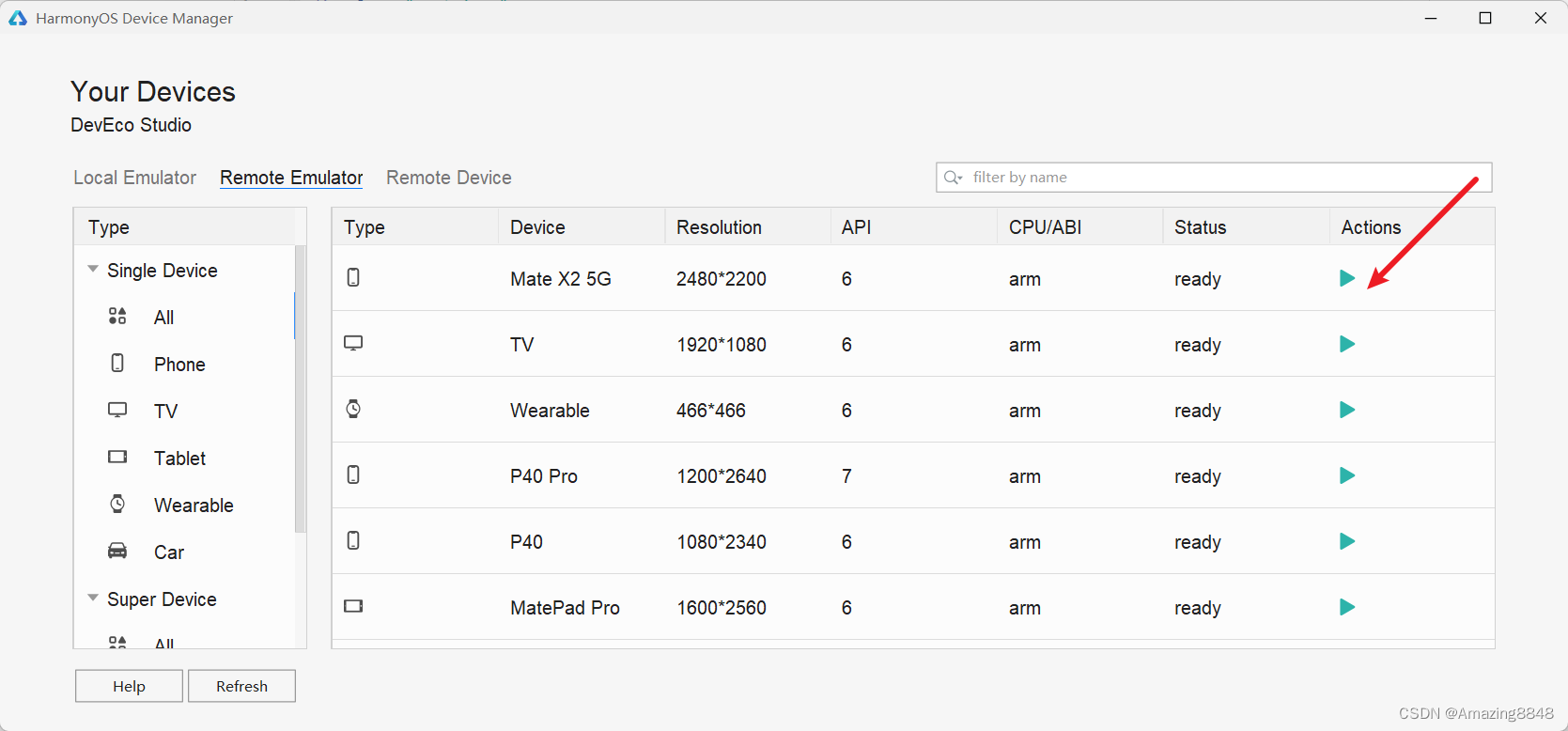Viewport: 1568px width, 731px height.
Task: Click the Super Device group label
Action: pyautogui.click(x=162, y=599)
